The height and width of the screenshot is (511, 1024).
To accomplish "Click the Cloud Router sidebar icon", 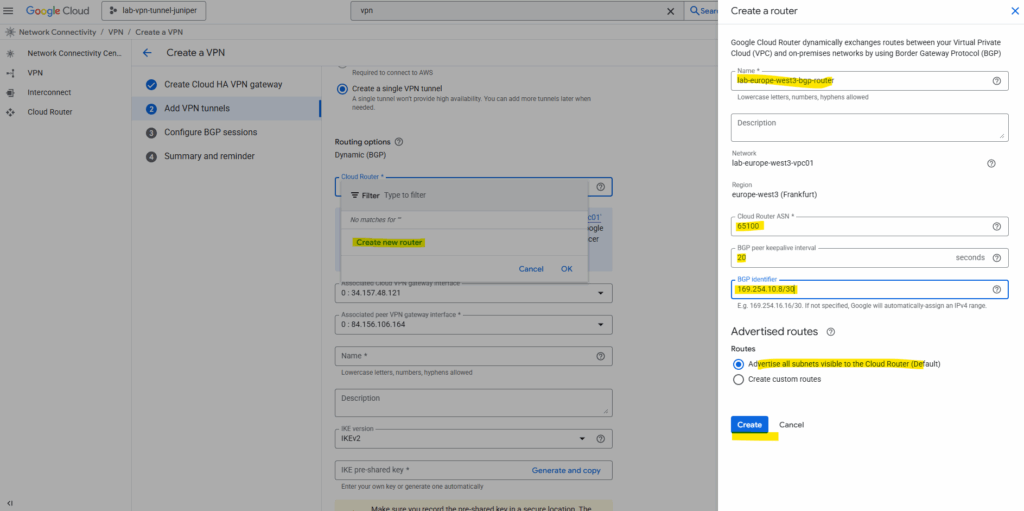I will [10, 112].
